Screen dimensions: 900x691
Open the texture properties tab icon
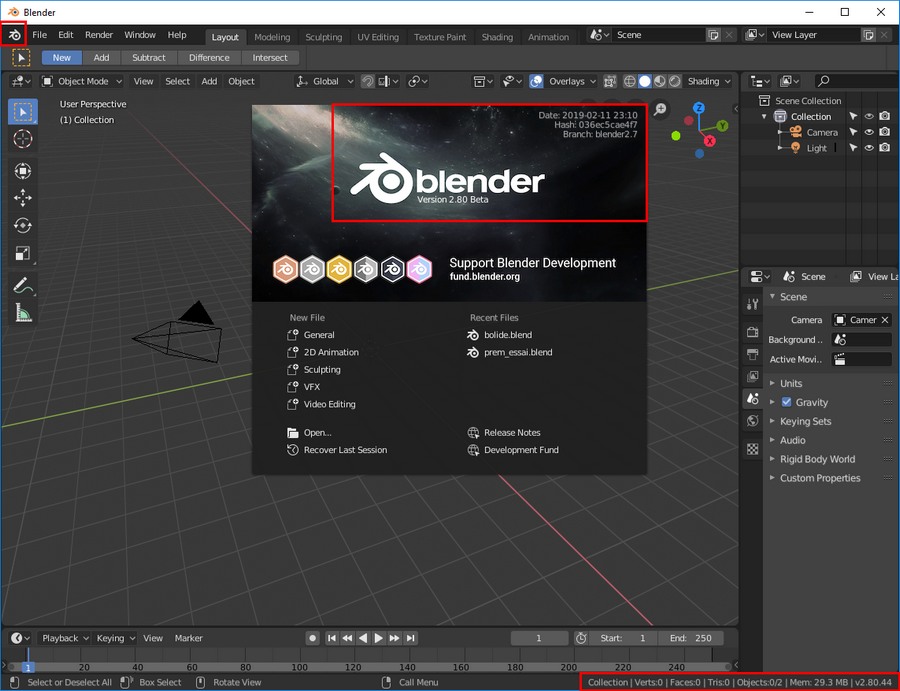(x=752, y=449)
